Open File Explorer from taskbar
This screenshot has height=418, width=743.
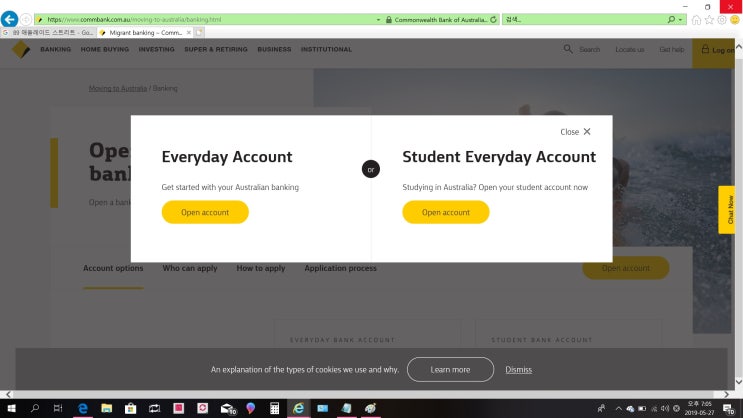coord(107,409)
